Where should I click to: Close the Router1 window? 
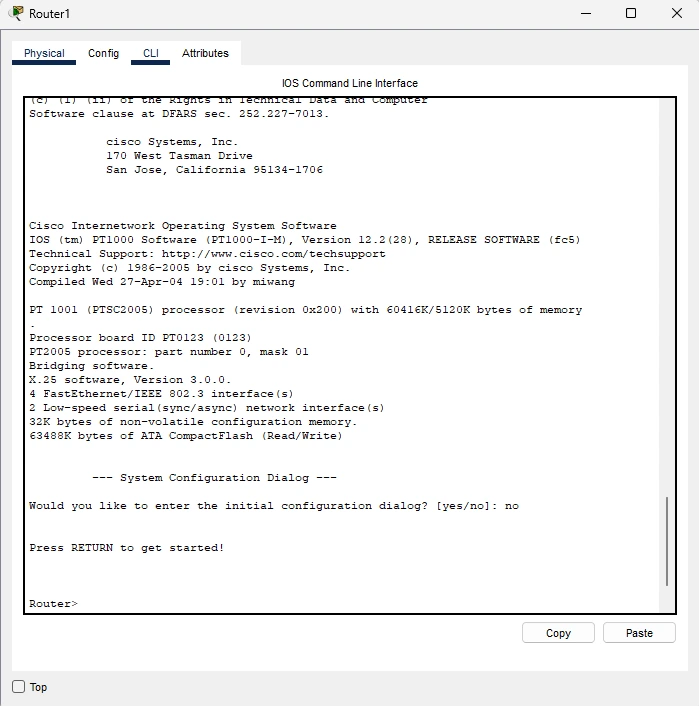675,13
